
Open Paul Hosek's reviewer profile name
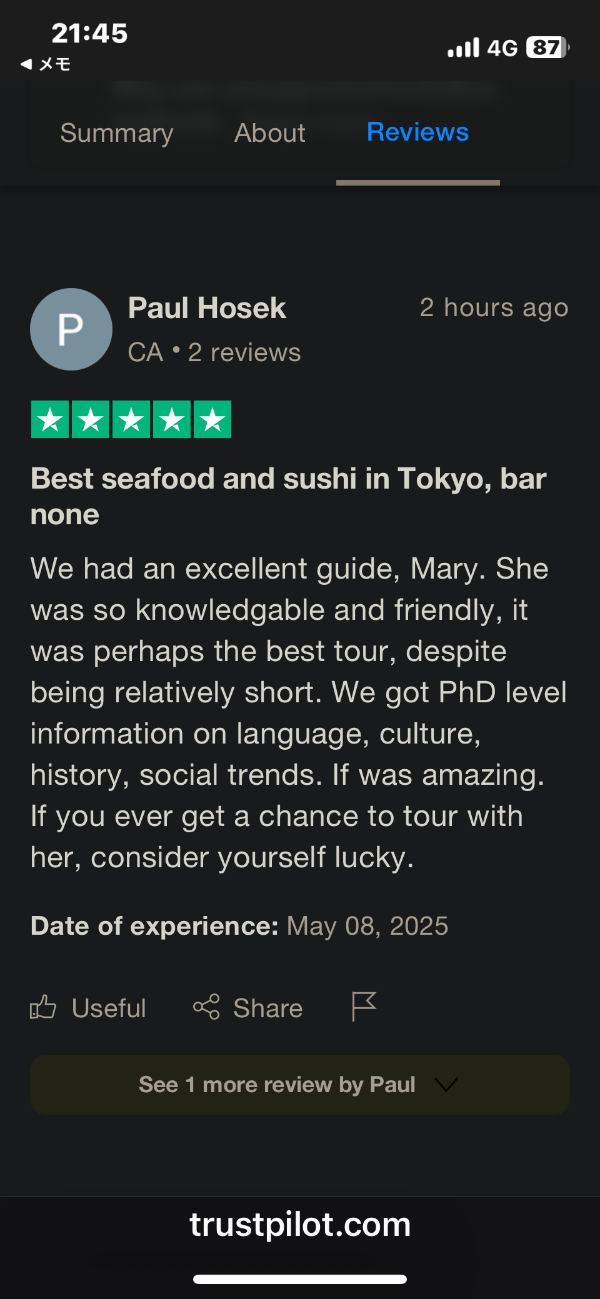coord(207,308)
